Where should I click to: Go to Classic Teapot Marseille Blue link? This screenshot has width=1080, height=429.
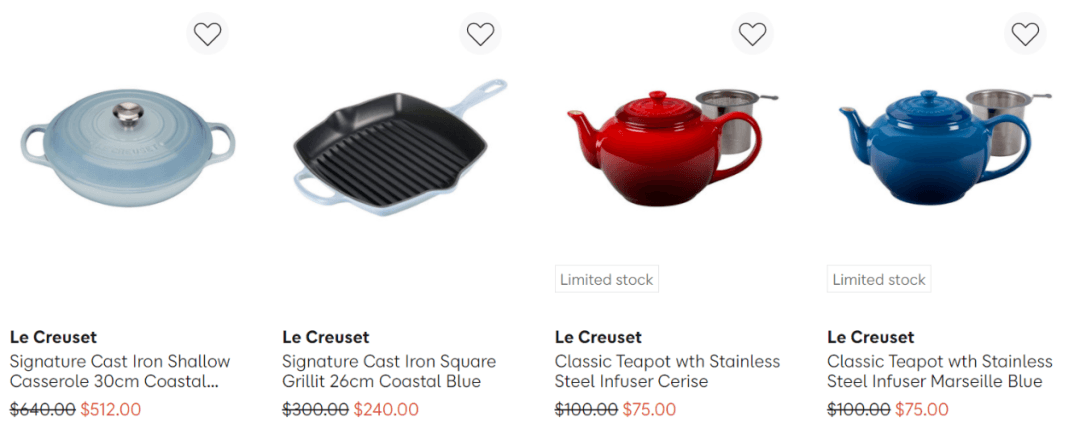point(940,371)
